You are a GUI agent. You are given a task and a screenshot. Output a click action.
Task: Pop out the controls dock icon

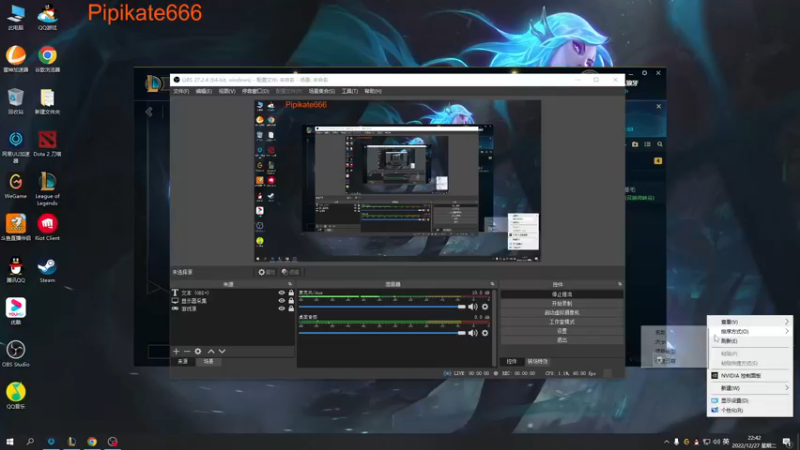[620, 284]
